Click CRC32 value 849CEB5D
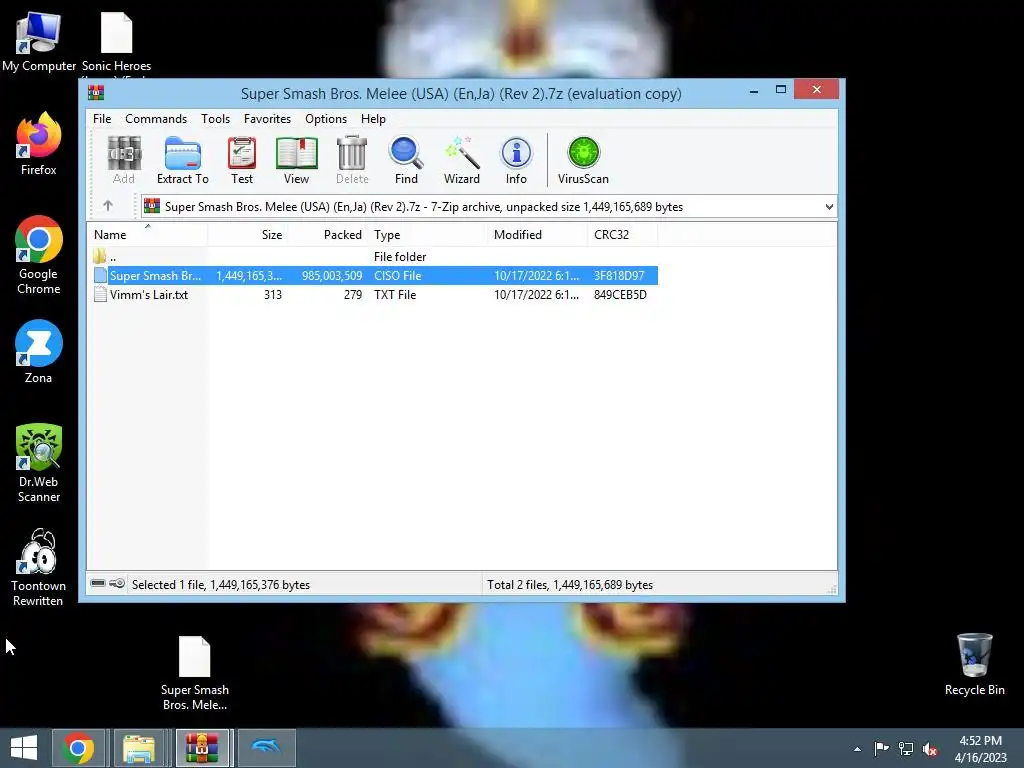 (620, 295)
